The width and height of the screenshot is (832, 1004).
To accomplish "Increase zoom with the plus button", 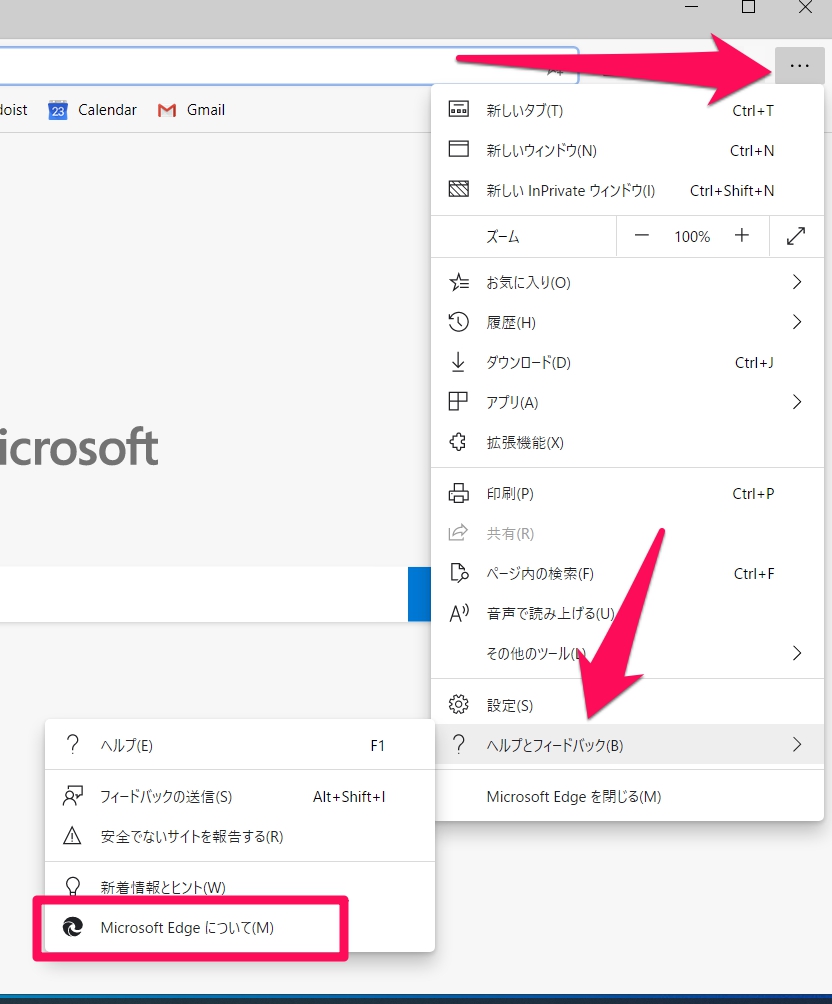I will click(742, 237).
